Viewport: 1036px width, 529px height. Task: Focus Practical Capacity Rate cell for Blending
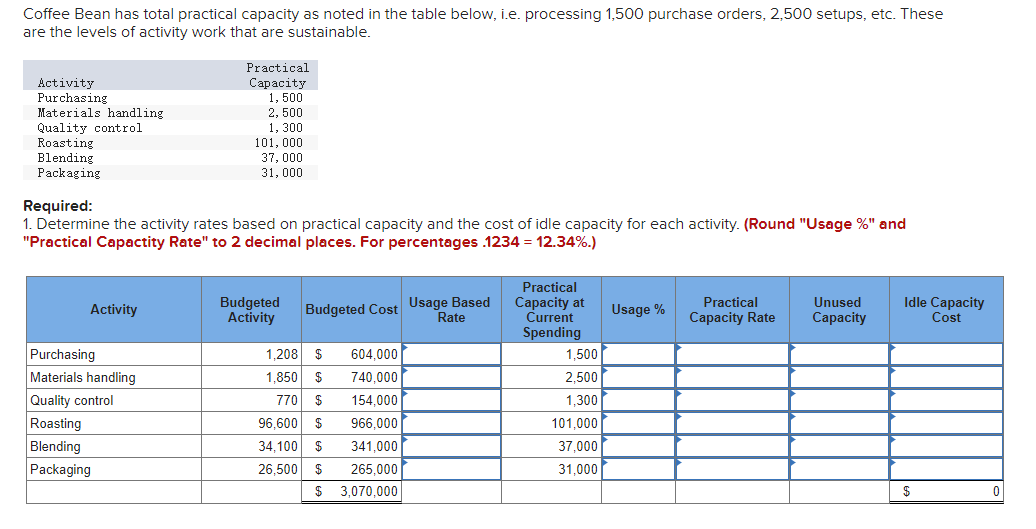pyautogui.click(x=732, y=446)
